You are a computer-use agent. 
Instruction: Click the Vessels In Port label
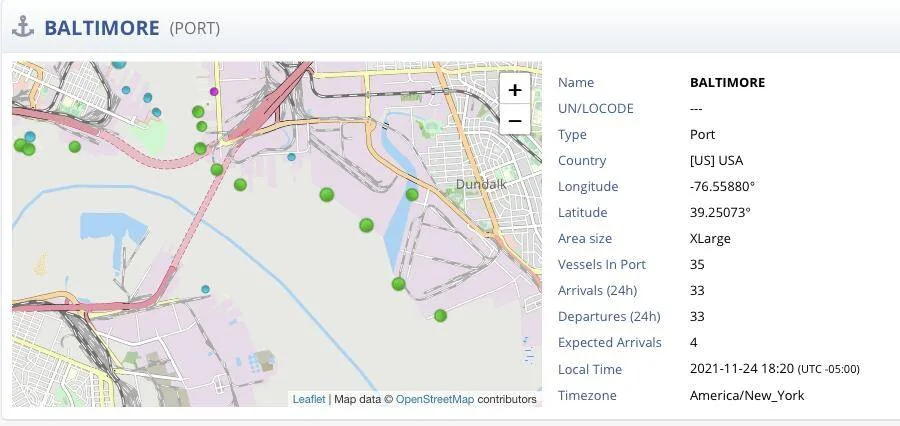[602, 265]
